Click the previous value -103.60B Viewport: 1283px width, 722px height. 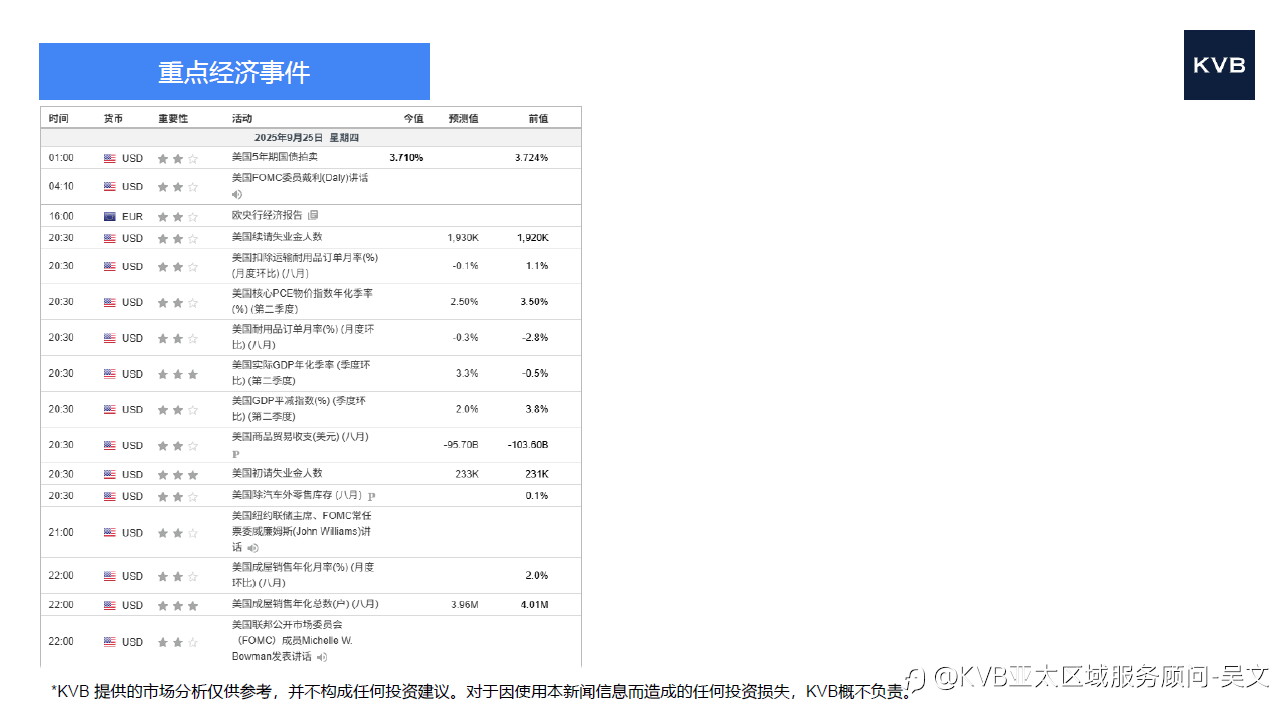click(x=528, y=445)
